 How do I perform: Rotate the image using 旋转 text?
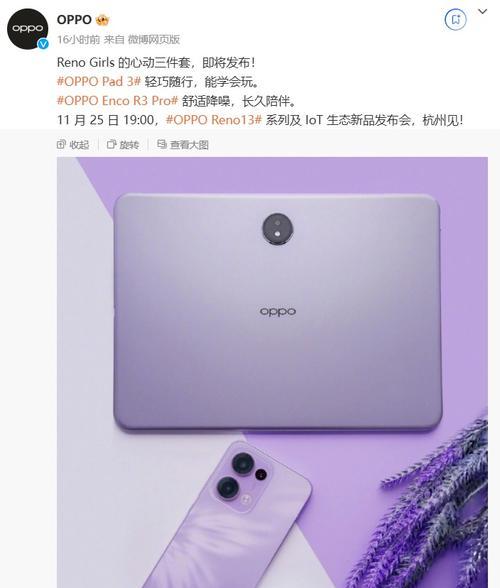click(x=129, y=144)
